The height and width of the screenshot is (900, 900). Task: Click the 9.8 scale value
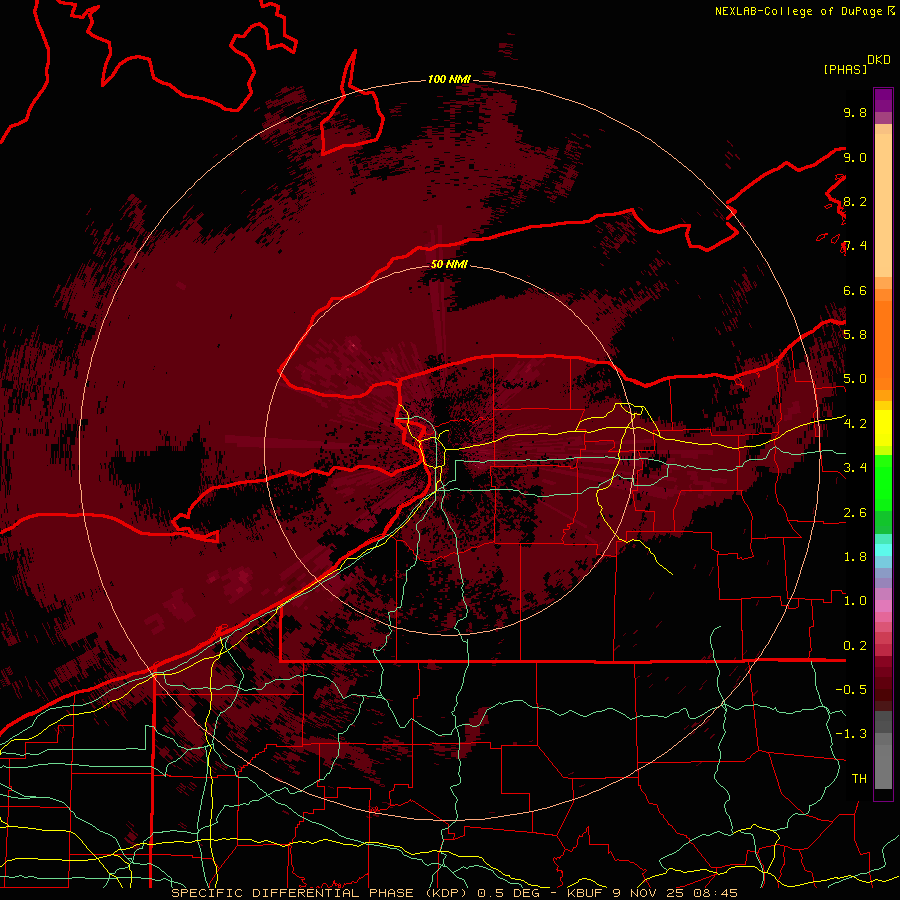pyautogui.click(x=855, y=113)
